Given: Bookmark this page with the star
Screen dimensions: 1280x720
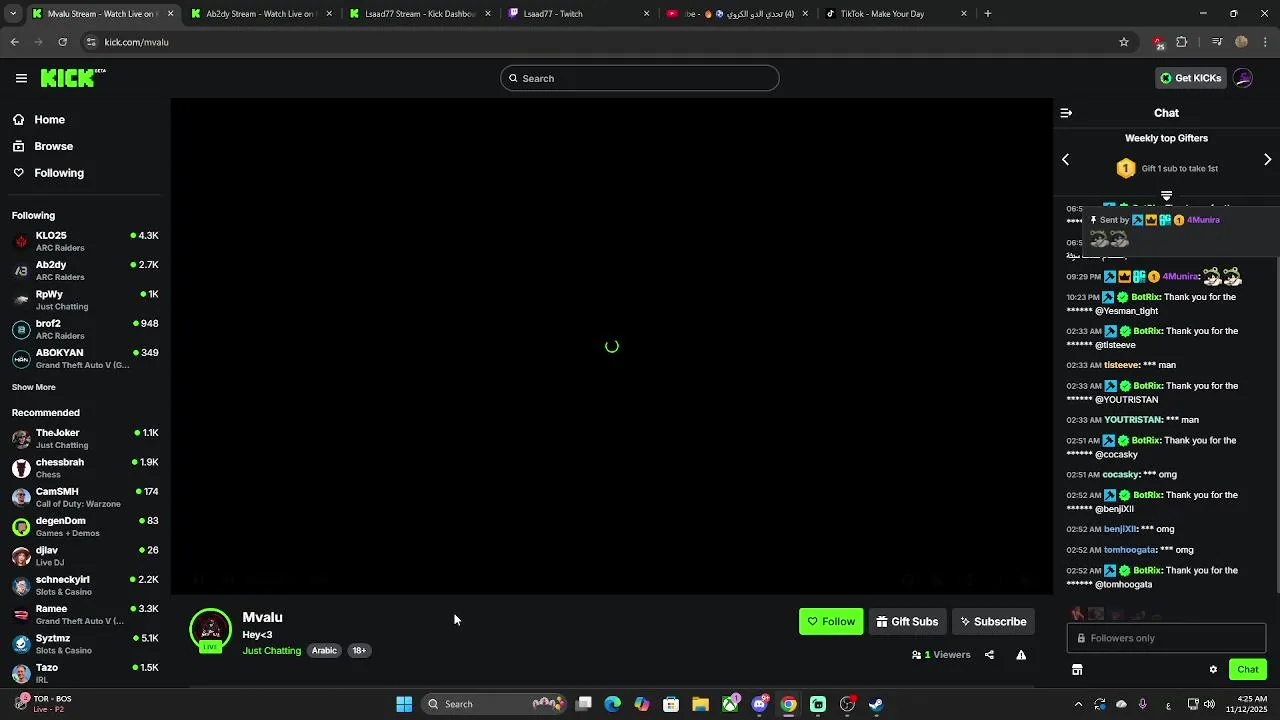Looking at the screenshot, I should click(1124, 42).
